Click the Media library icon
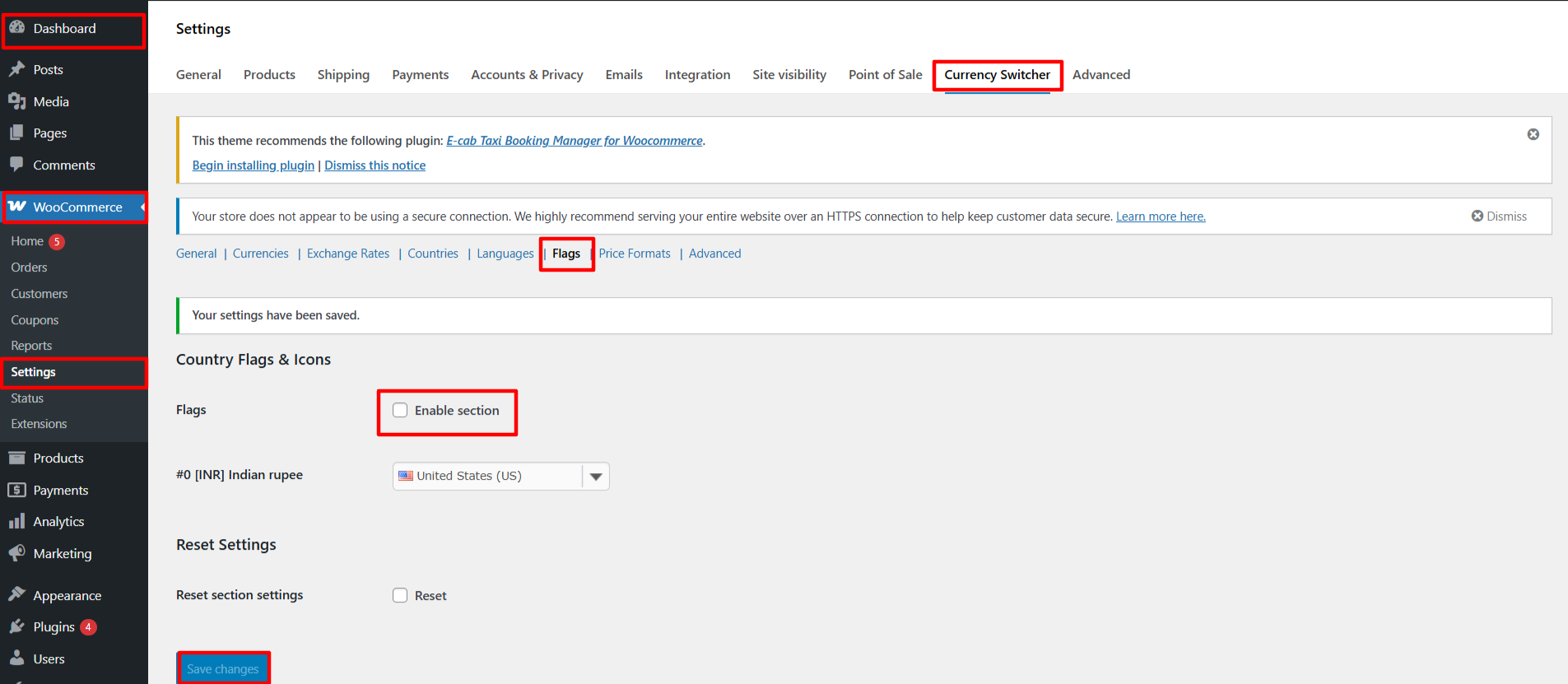Image resolution: width=1568 pixels, height=684 pixels. tap(16, 101)
